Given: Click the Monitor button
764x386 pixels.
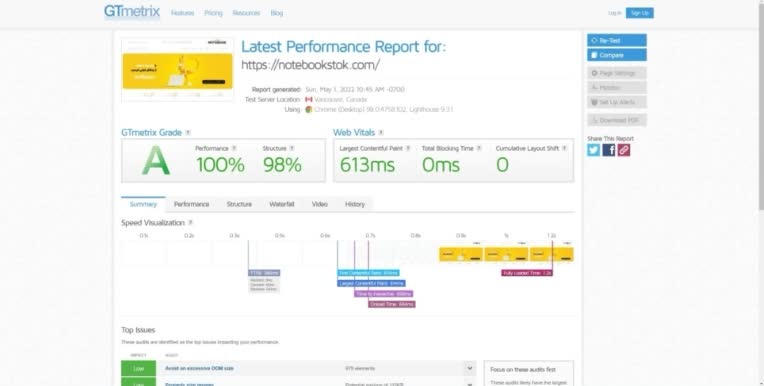Looking at the screenshot, I should tap(617, 88).
